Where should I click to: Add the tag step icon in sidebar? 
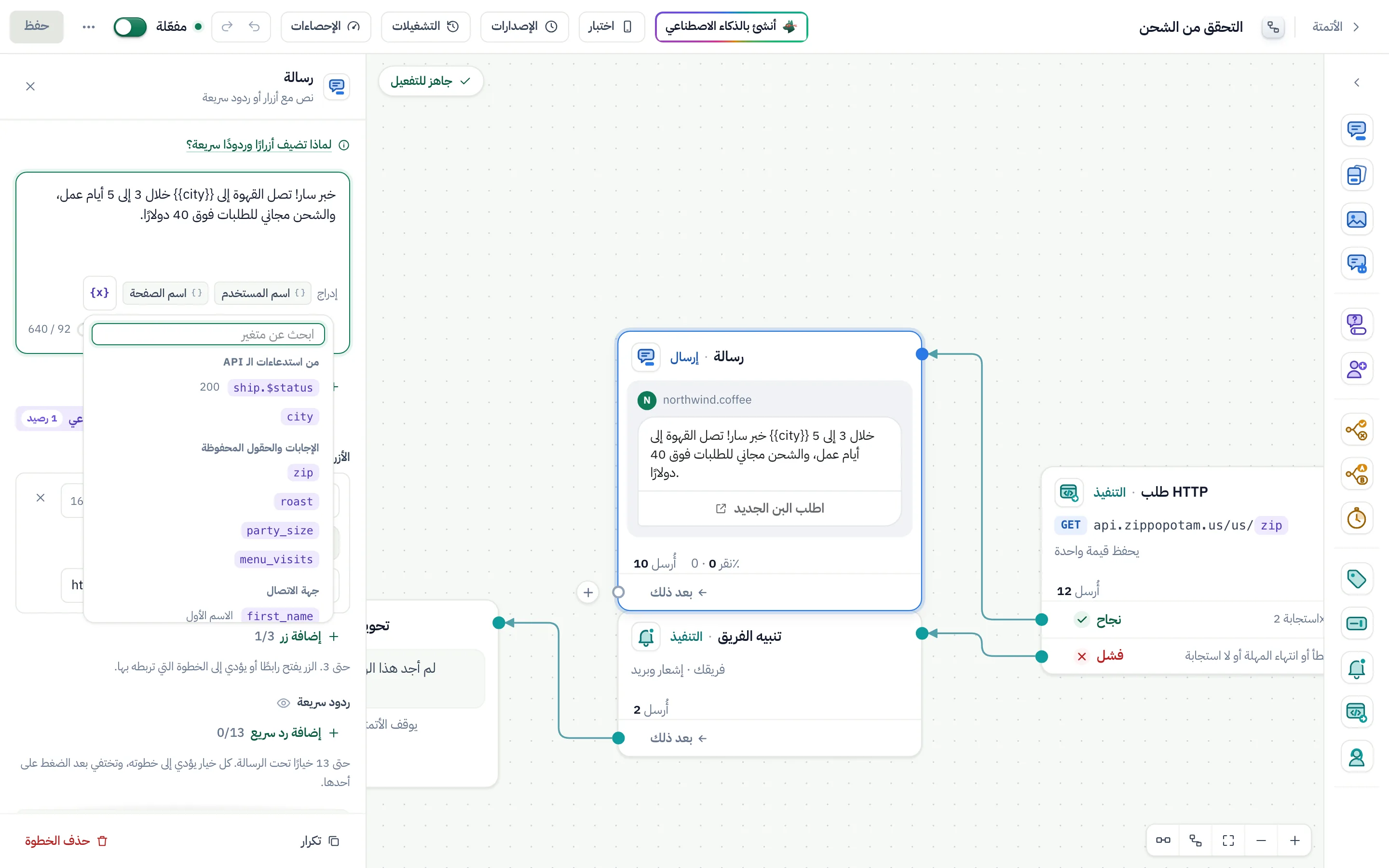1357,579
